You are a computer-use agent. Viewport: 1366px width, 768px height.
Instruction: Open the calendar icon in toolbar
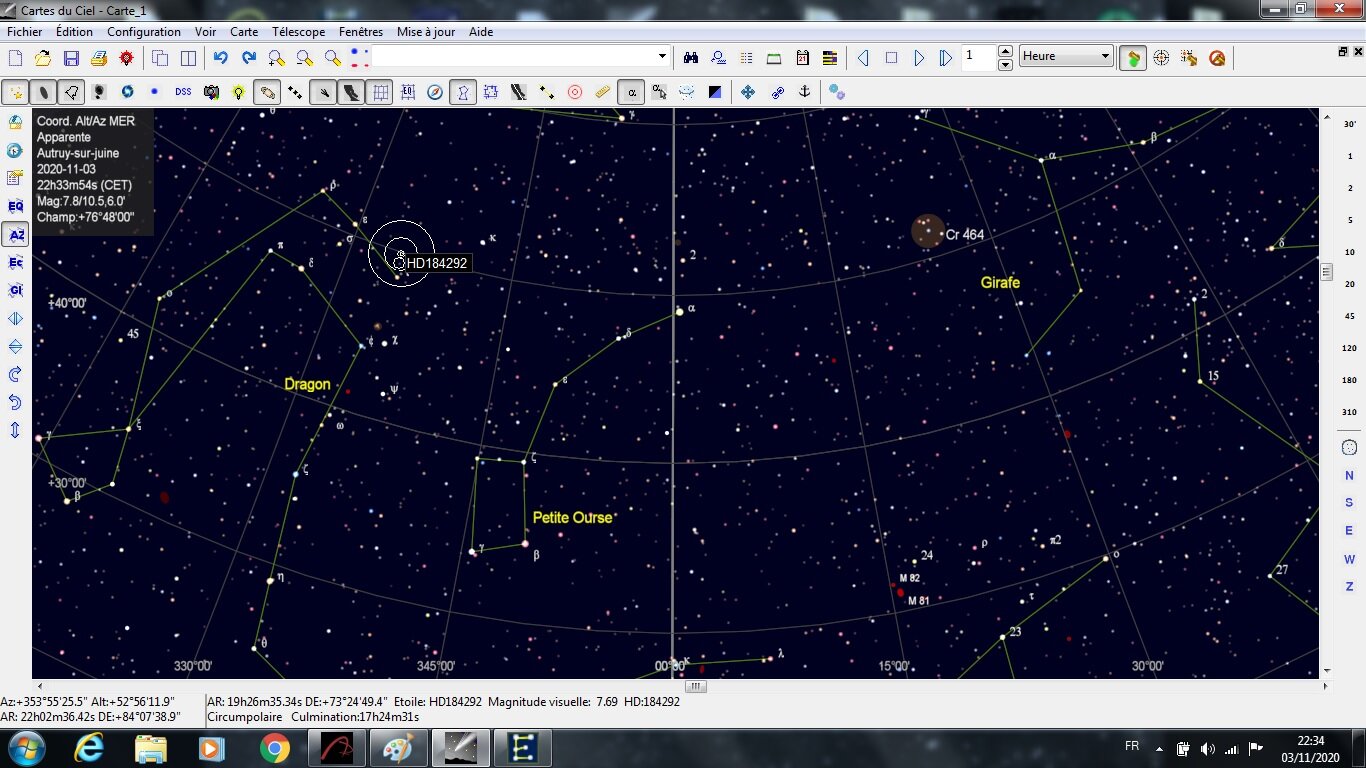click(x=802, y=58)
